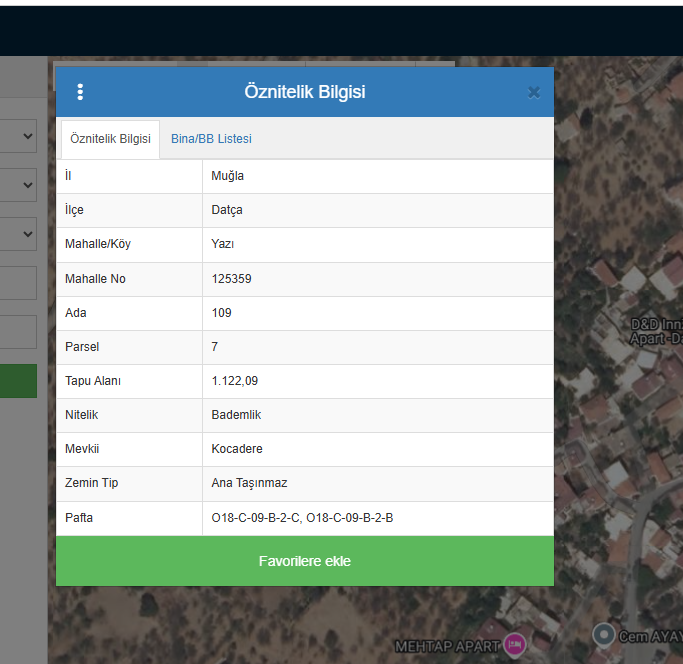The image size is (683, 664).
Task: Focus the lower empty input field in left panel
Action: 17,332
